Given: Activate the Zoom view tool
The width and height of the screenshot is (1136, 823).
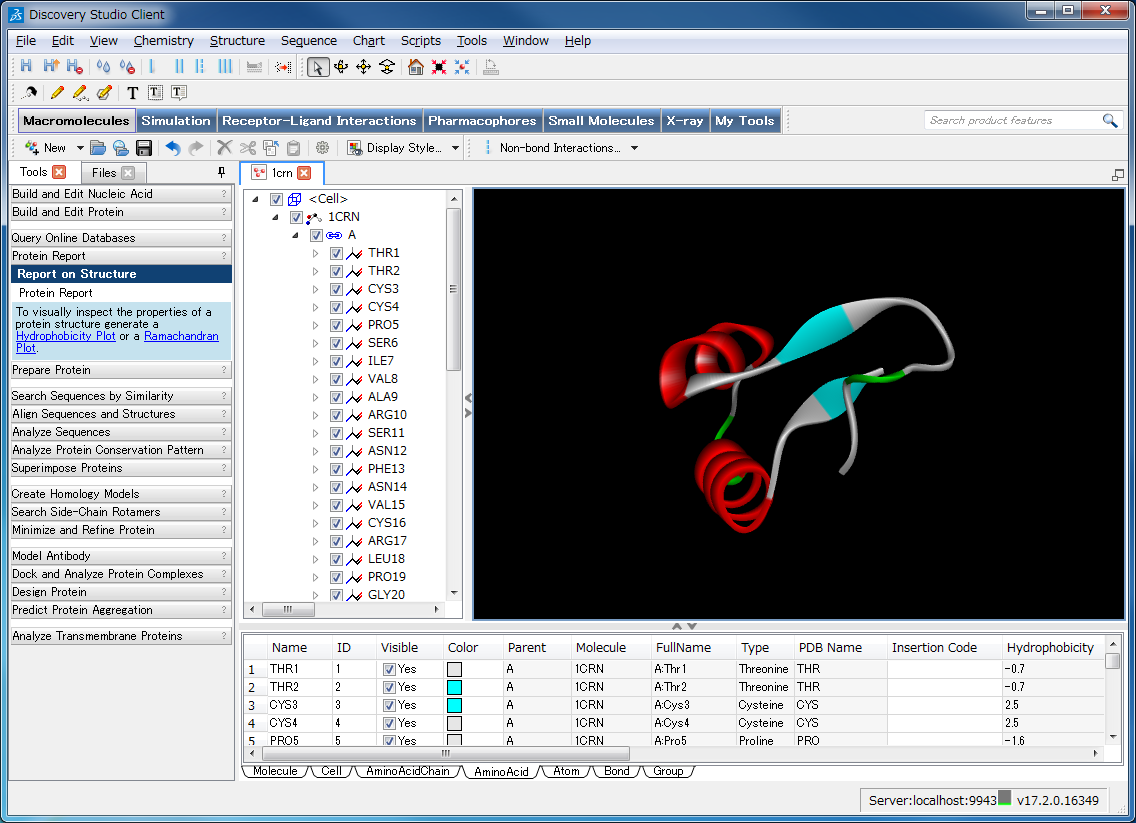Looking at the screenshot, I should click(x=387, y=67).
